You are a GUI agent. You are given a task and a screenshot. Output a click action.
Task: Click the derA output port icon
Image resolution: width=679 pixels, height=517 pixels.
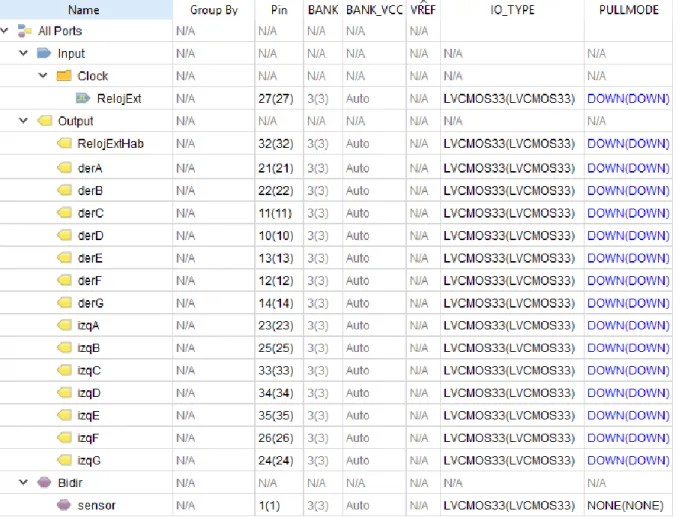[x=65, y=168]
